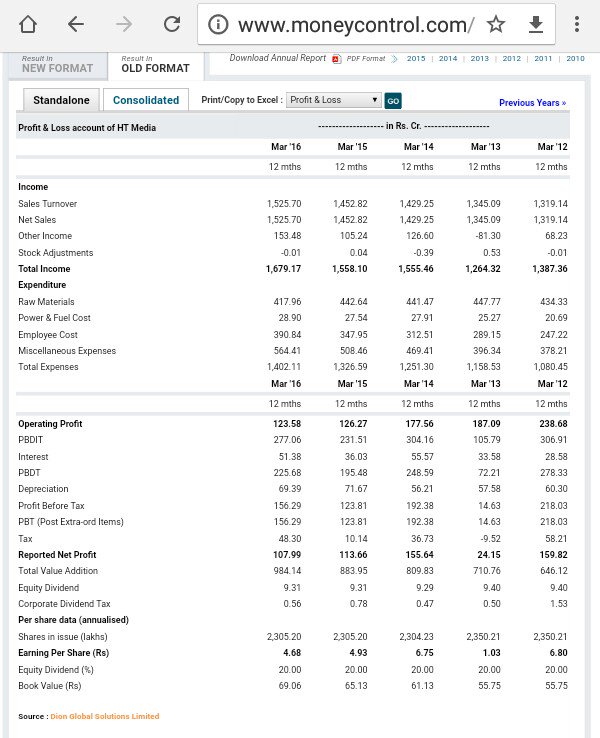
Task: Click Earning Per Share value 6.75
Action: pyautogui.click(x=425, y=653)
